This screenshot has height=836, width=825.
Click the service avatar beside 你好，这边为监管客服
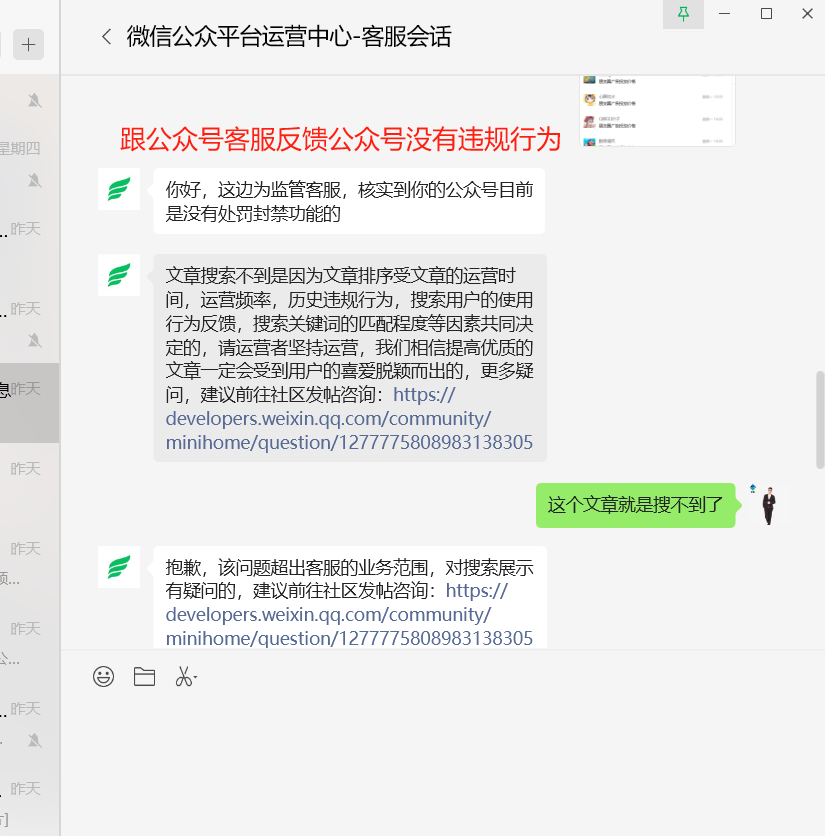(x=119, y=189)
